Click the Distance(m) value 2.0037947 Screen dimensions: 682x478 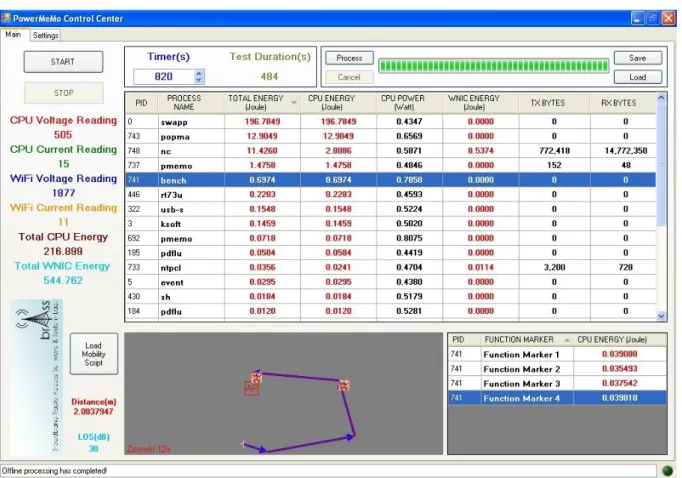(94, 411)
